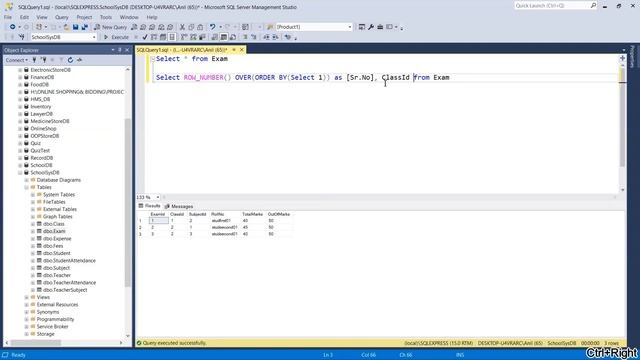Open the SchoolSysDB available databases dropdown

[x=94, y=37]
